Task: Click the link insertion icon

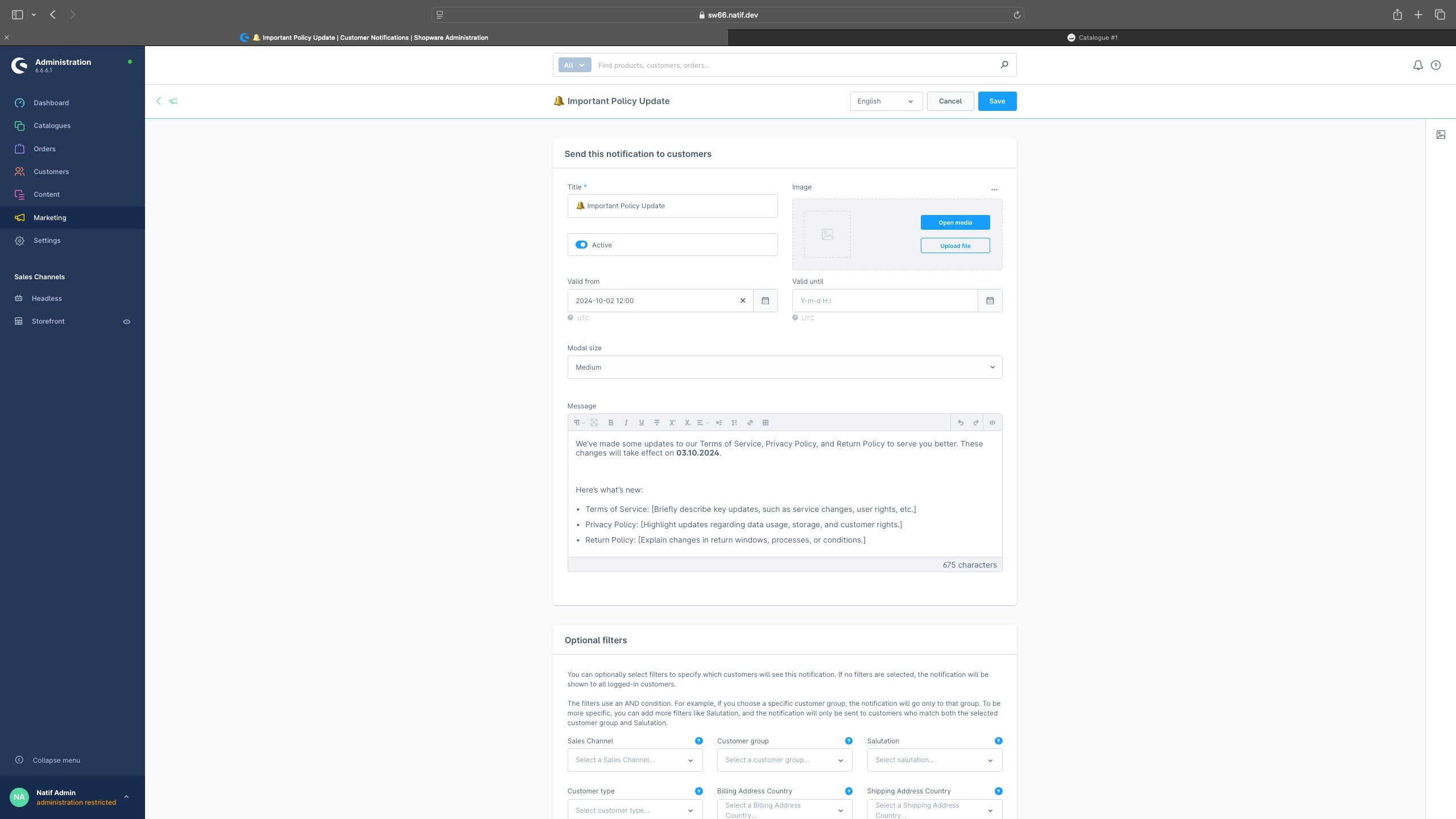Action: [750, 423]
